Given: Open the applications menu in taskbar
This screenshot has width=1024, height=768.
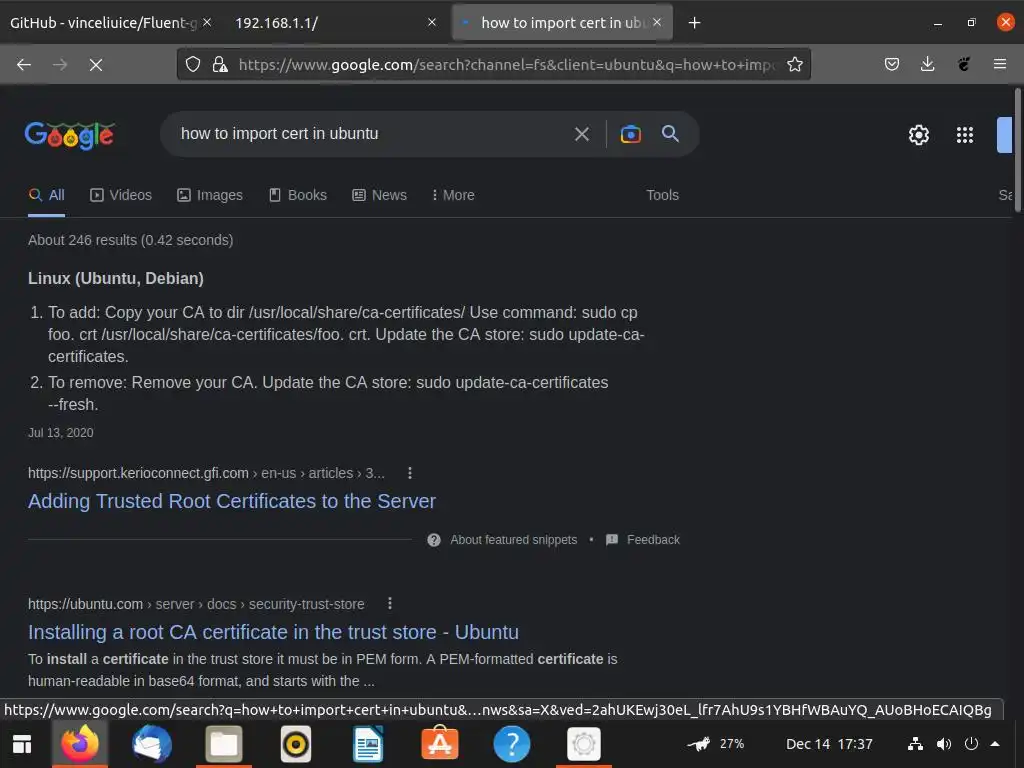Looking at the screenshot, I should (22, 744).
